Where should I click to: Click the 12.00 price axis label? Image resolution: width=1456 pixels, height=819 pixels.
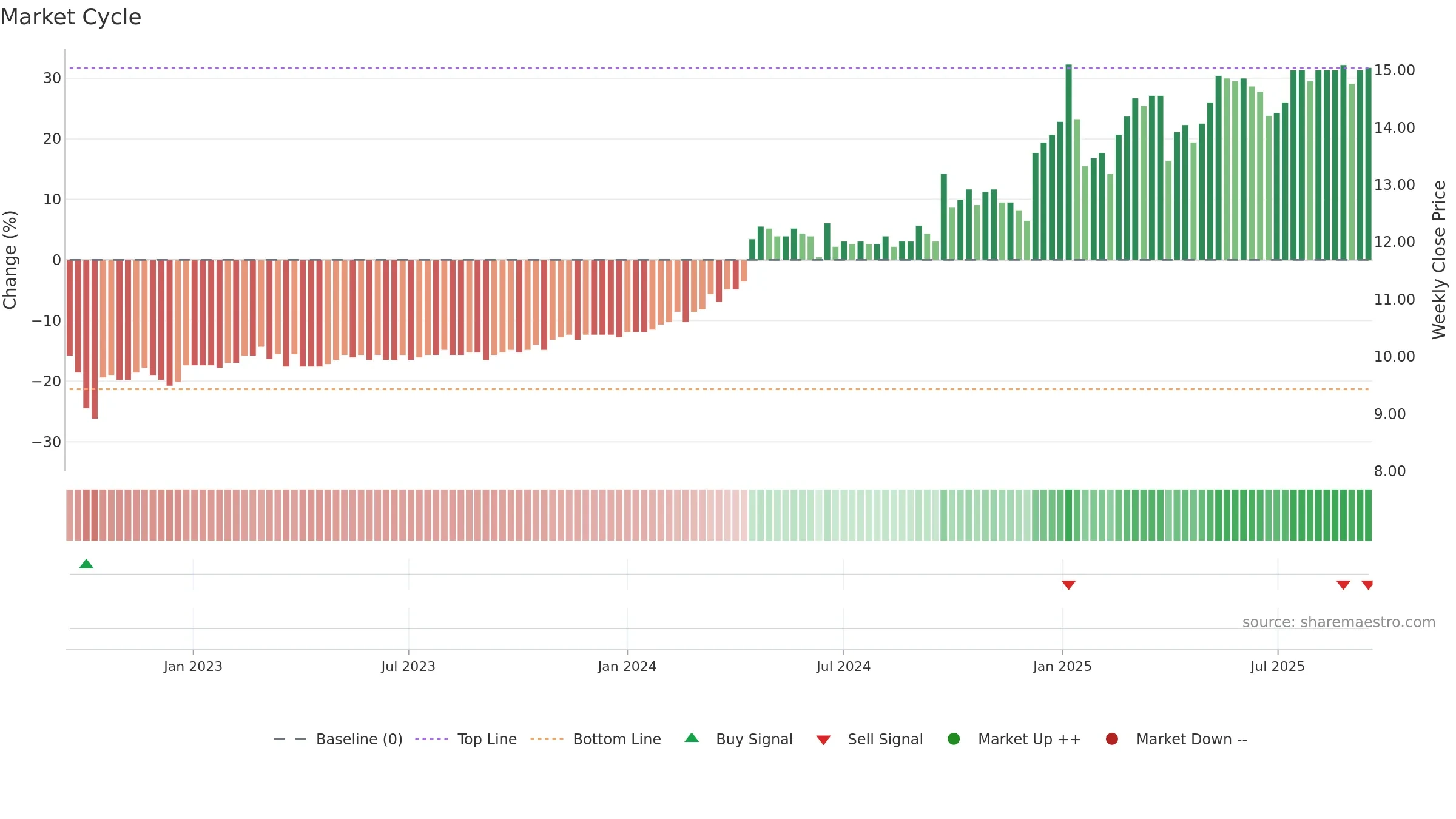click(x=1394, y=242)
